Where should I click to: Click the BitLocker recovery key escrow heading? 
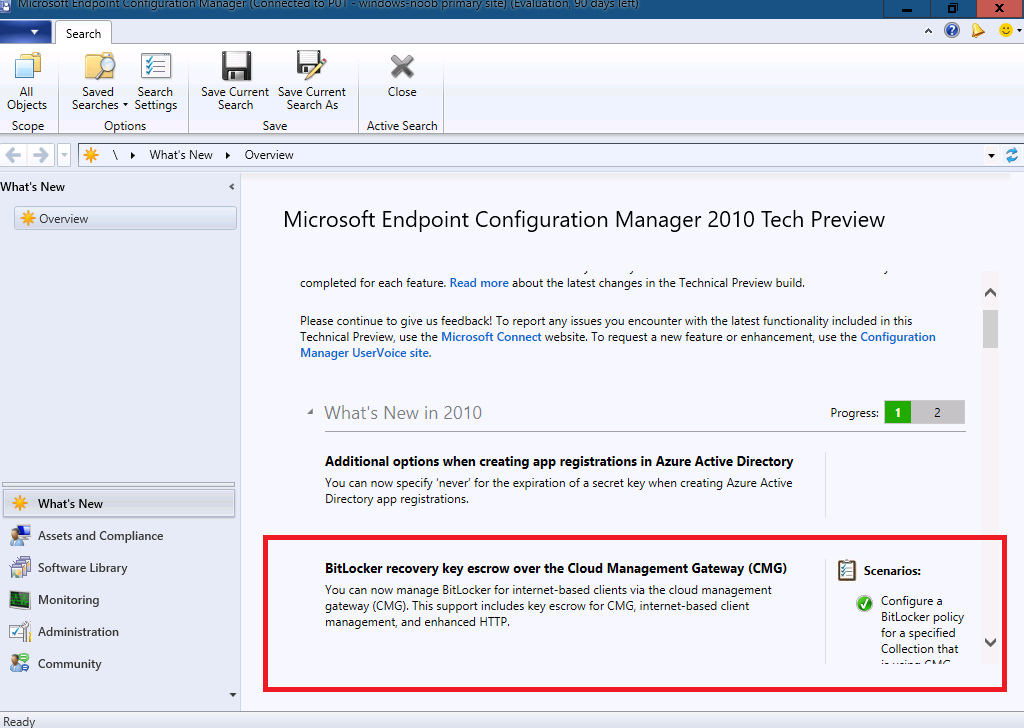pos(556,568)
